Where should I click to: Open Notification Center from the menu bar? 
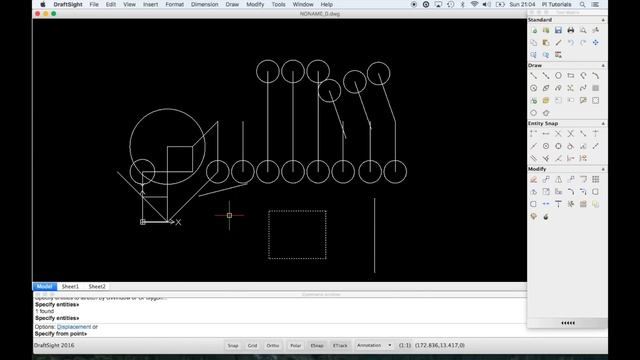[x=596, y=4]
